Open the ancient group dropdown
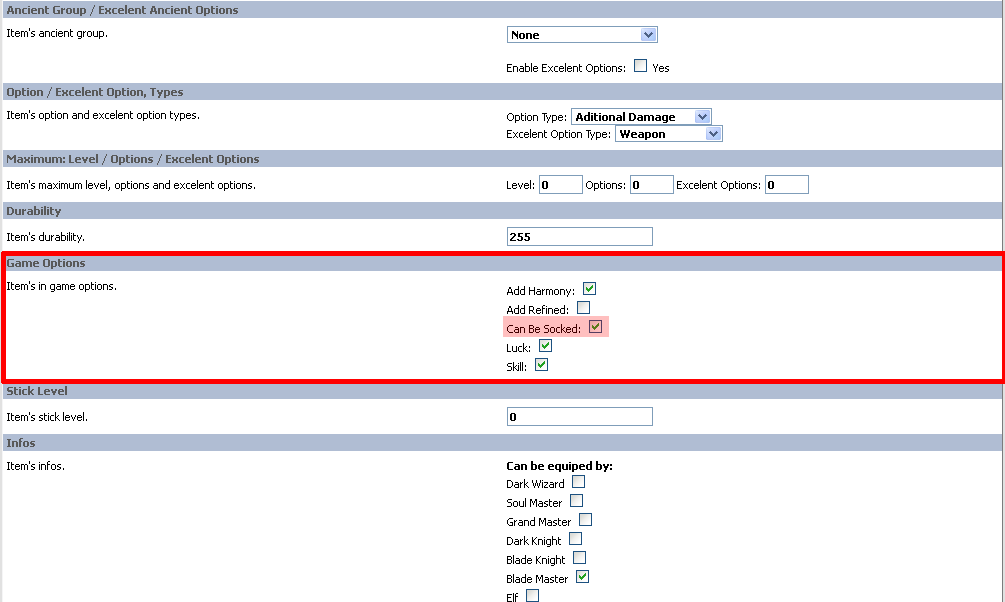 point(582,35)
